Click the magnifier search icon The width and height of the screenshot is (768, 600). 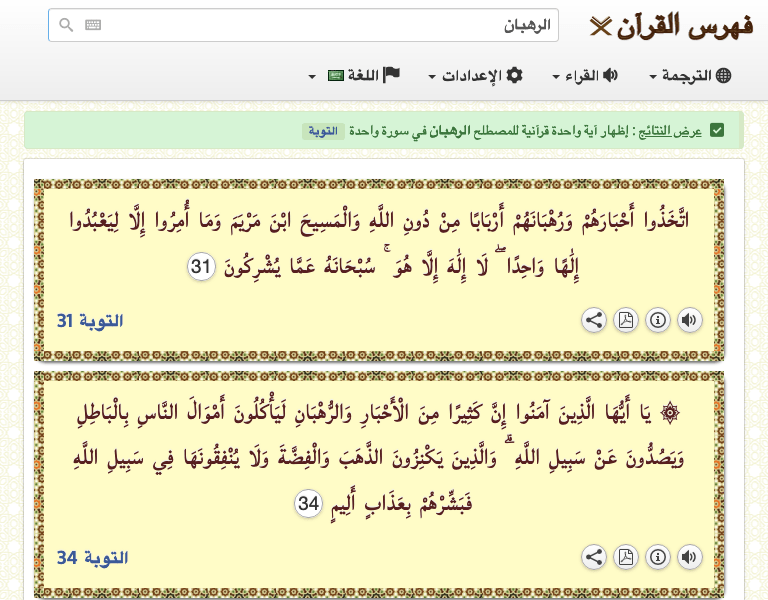[x=66, y=24]
